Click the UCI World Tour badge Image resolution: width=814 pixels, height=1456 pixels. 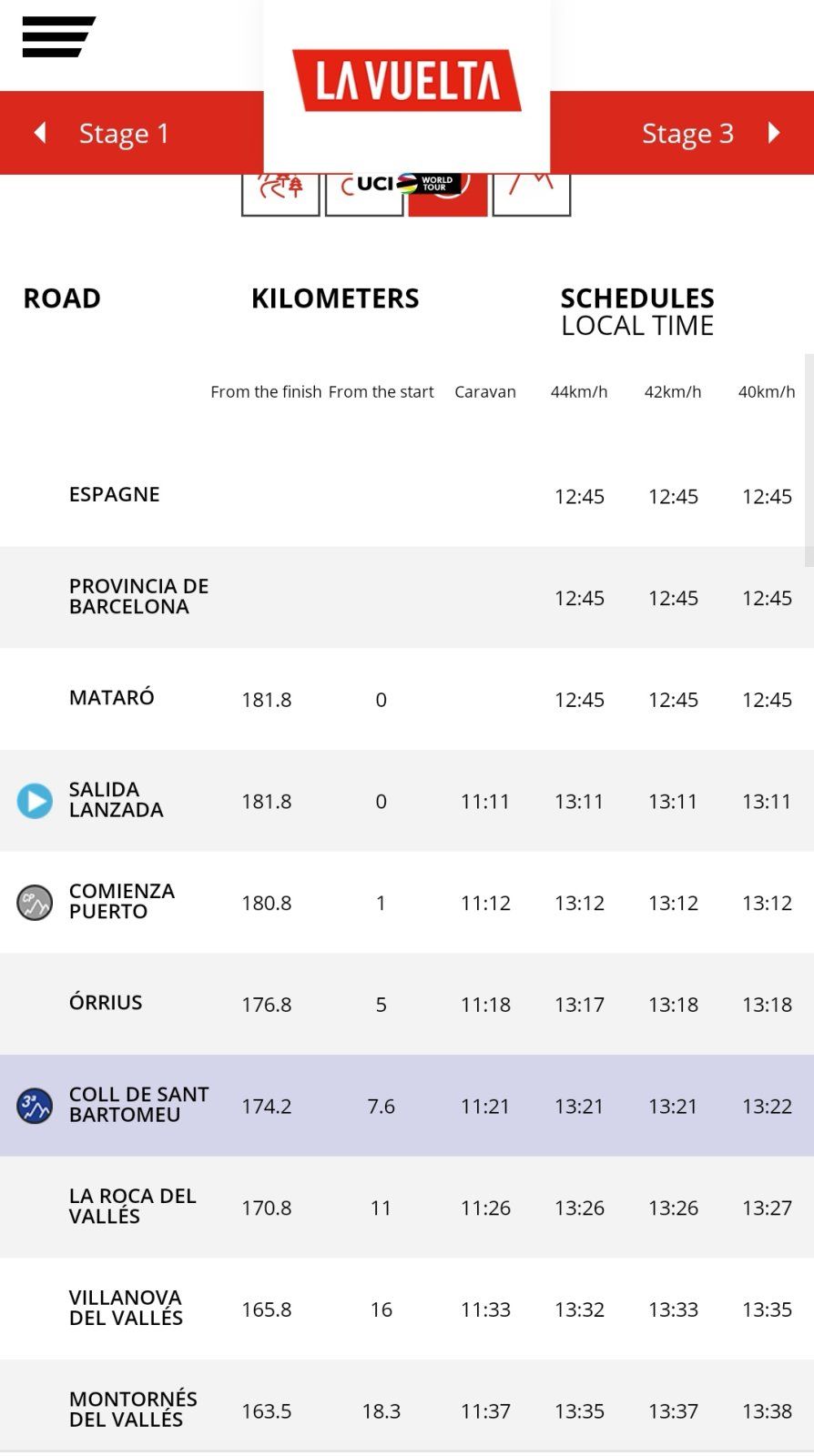coord(405,184)
